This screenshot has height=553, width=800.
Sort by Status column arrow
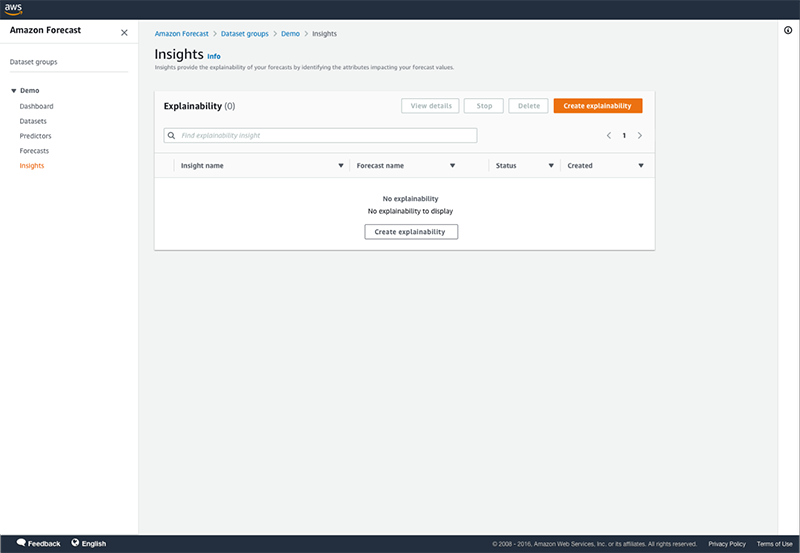point(551,166)
